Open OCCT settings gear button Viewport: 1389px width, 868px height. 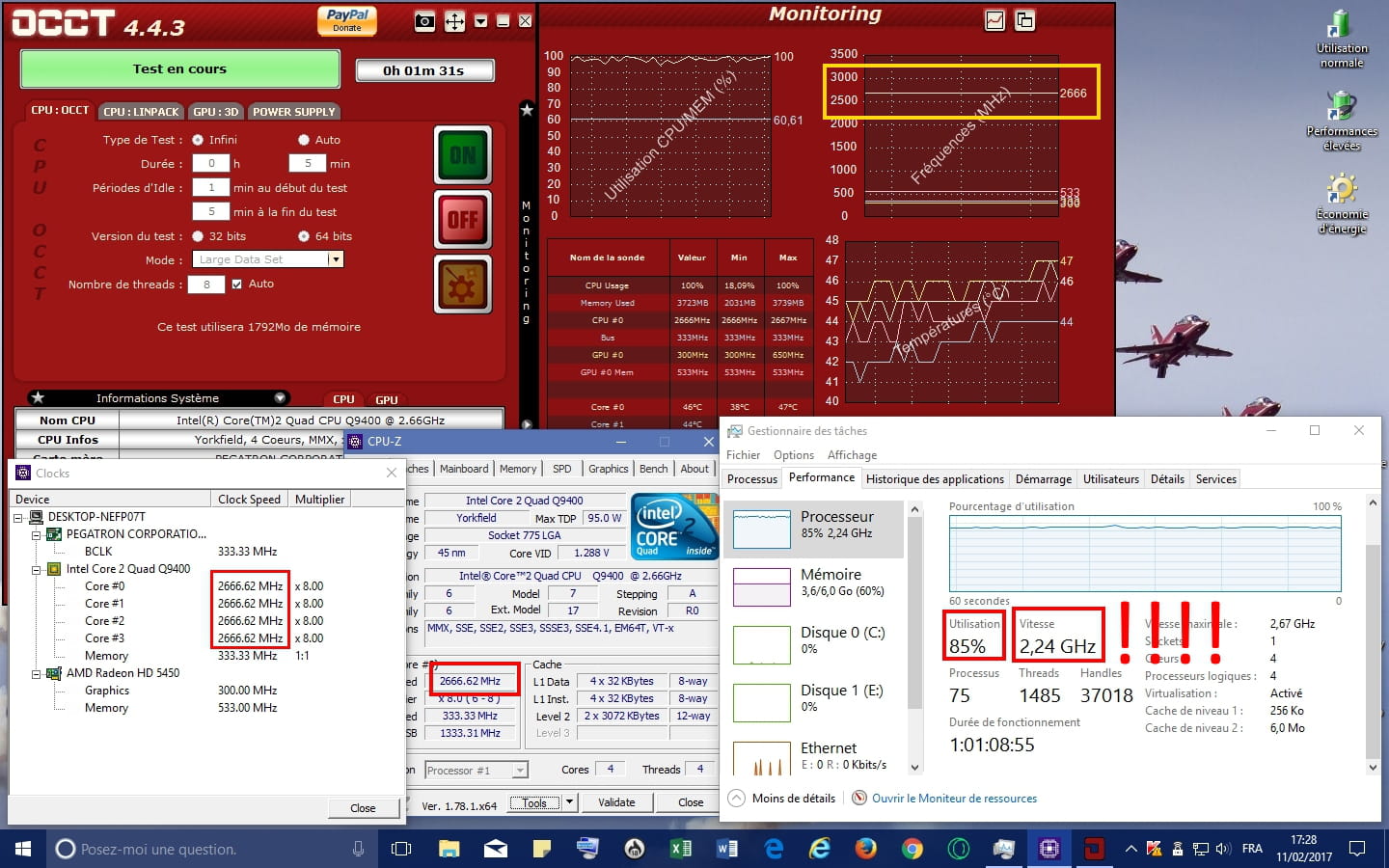point(463,285)
